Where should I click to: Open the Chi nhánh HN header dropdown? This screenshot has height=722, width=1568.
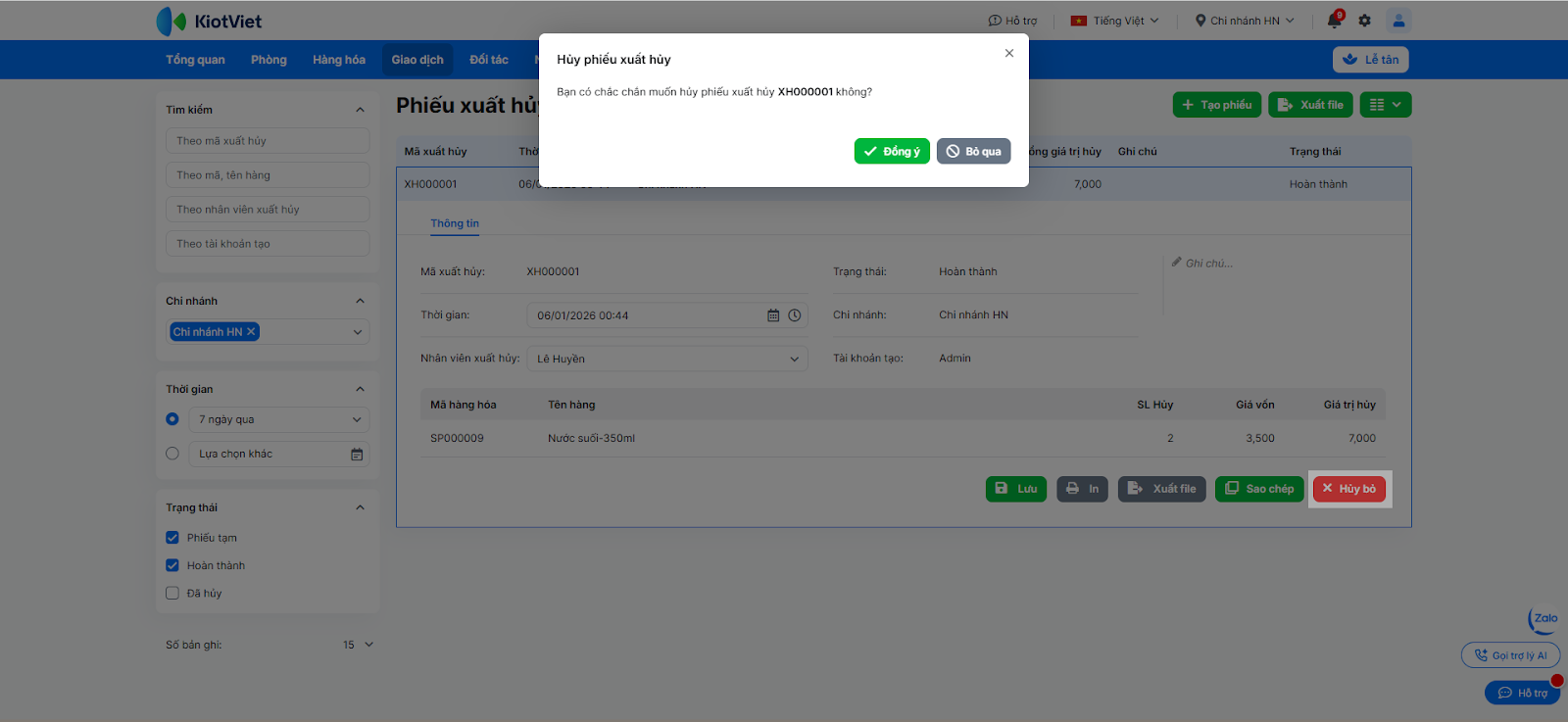pyautogui.click(x=1245, y=21)
